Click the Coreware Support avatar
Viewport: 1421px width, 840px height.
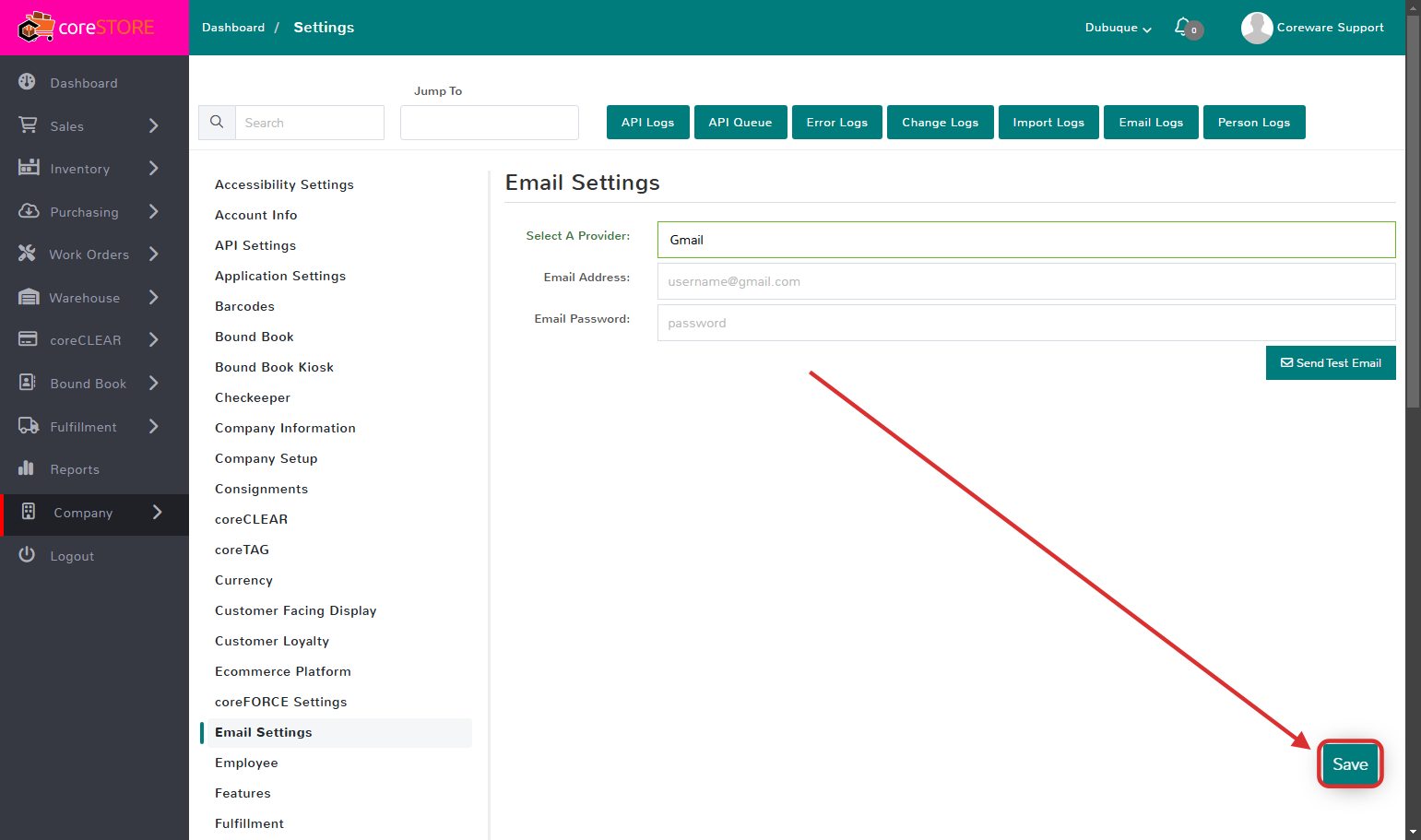tap(1257, 28)
